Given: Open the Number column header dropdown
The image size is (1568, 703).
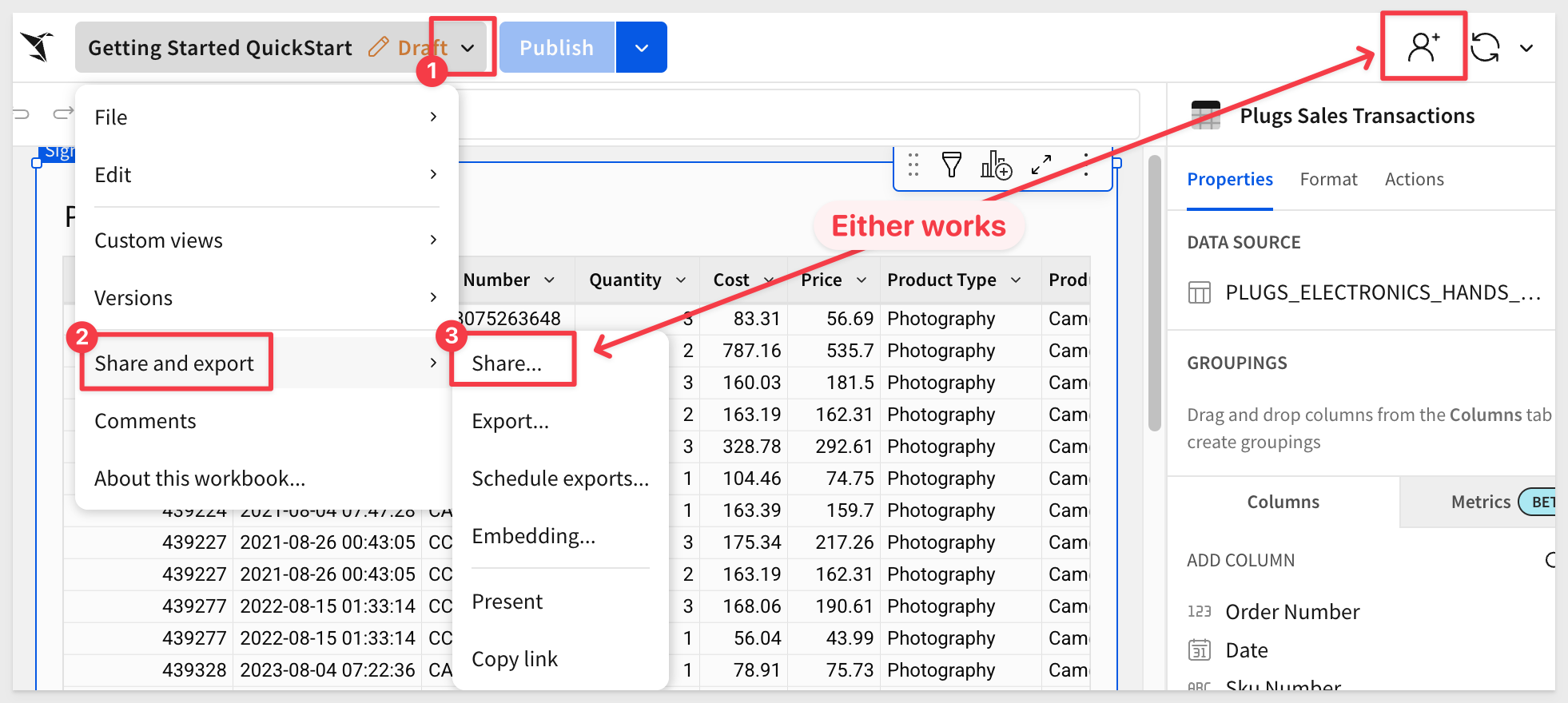Looking at the screenshot, I should [550, 280].
